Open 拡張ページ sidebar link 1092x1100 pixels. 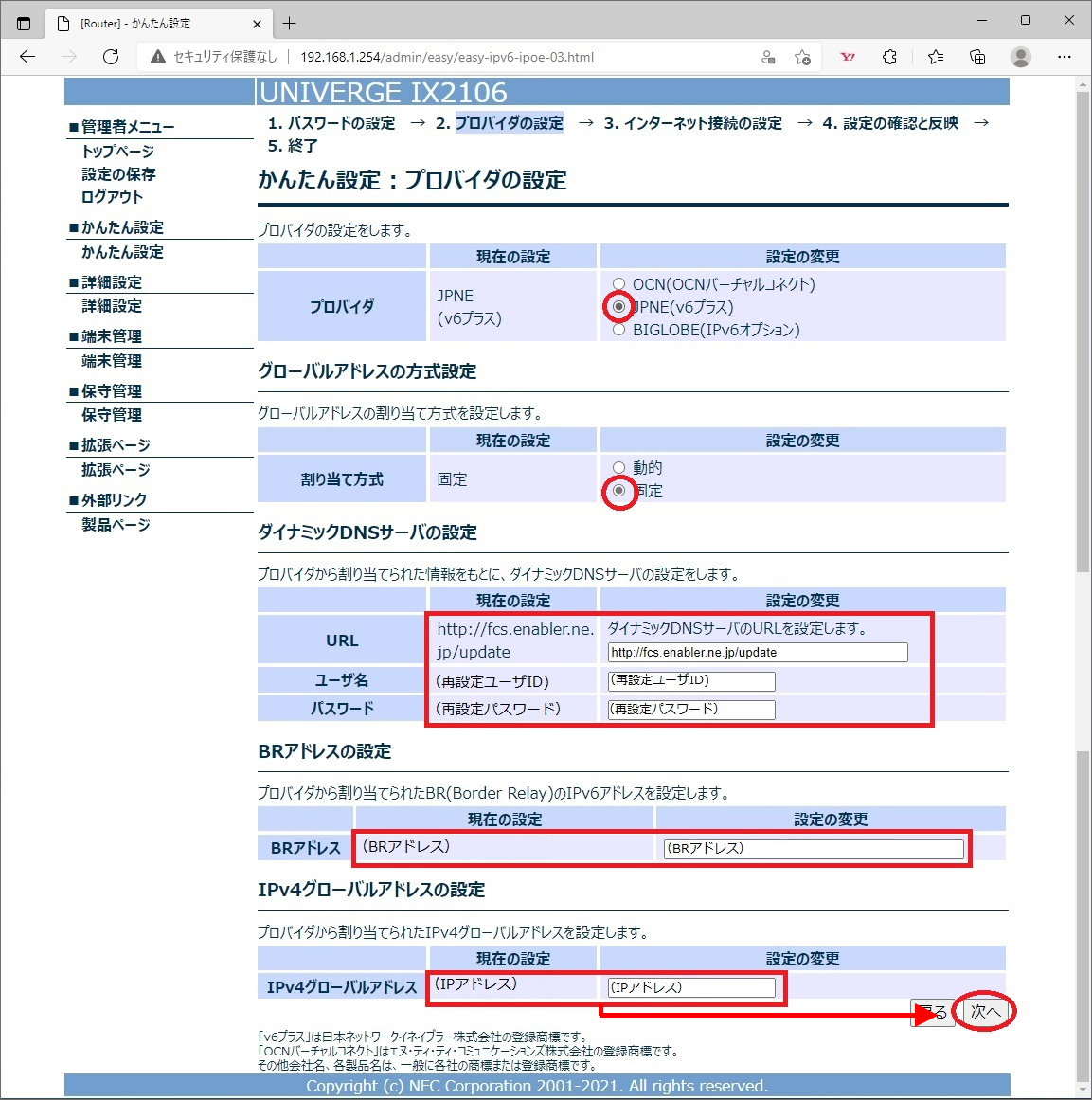coord(116,469)
